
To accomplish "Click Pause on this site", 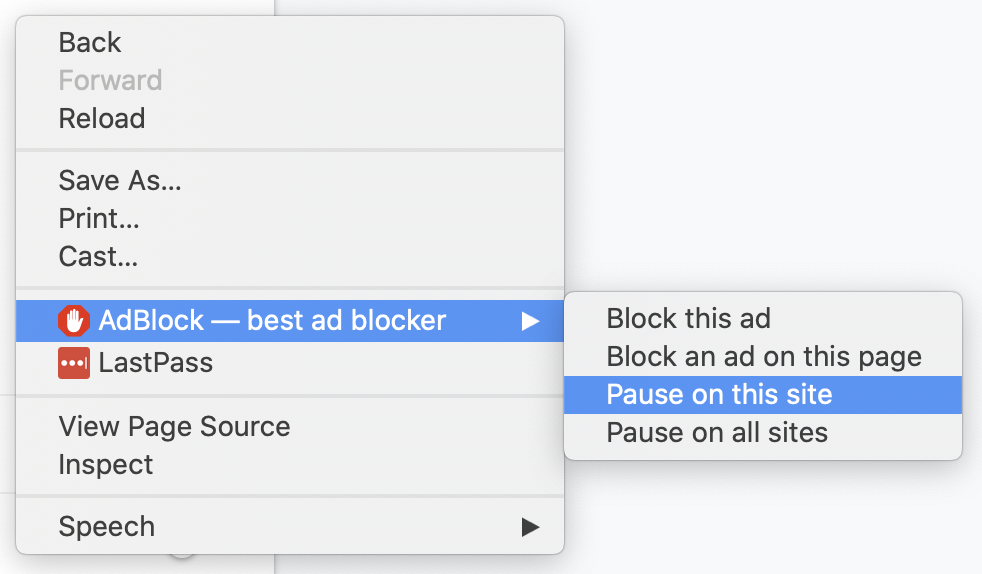I will coord(763,395).
